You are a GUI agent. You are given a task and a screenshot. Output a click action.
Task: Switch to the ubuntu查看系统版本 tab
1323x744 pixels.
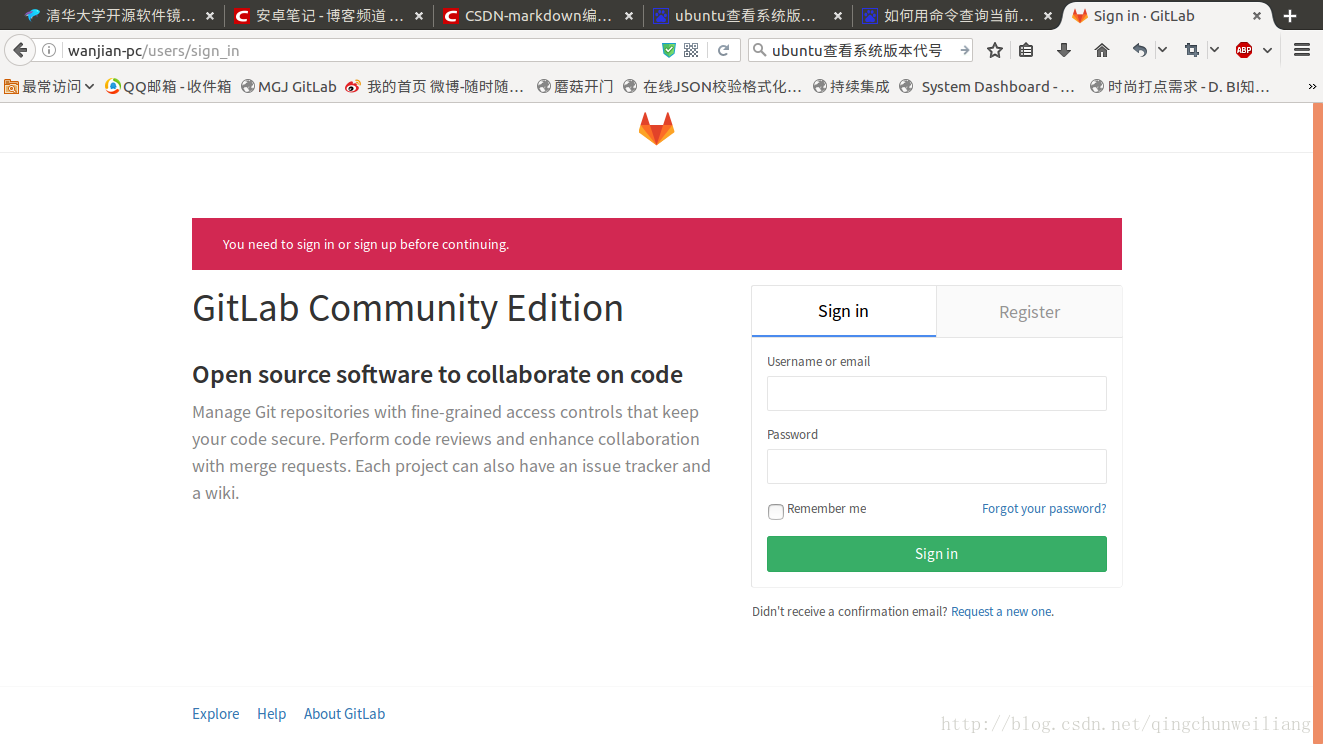coord(748,16)
